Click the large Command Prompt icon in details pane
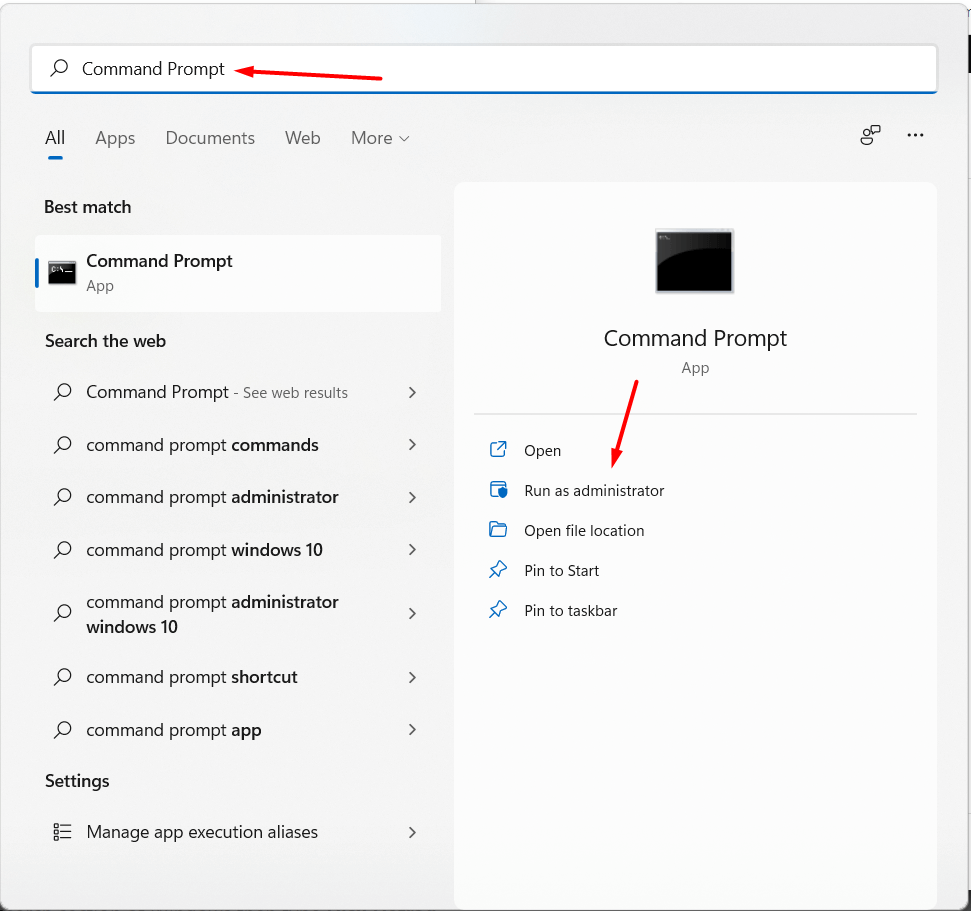Image resolution: width=971 pixels, height=911 pixels. [x=694, y=261]
